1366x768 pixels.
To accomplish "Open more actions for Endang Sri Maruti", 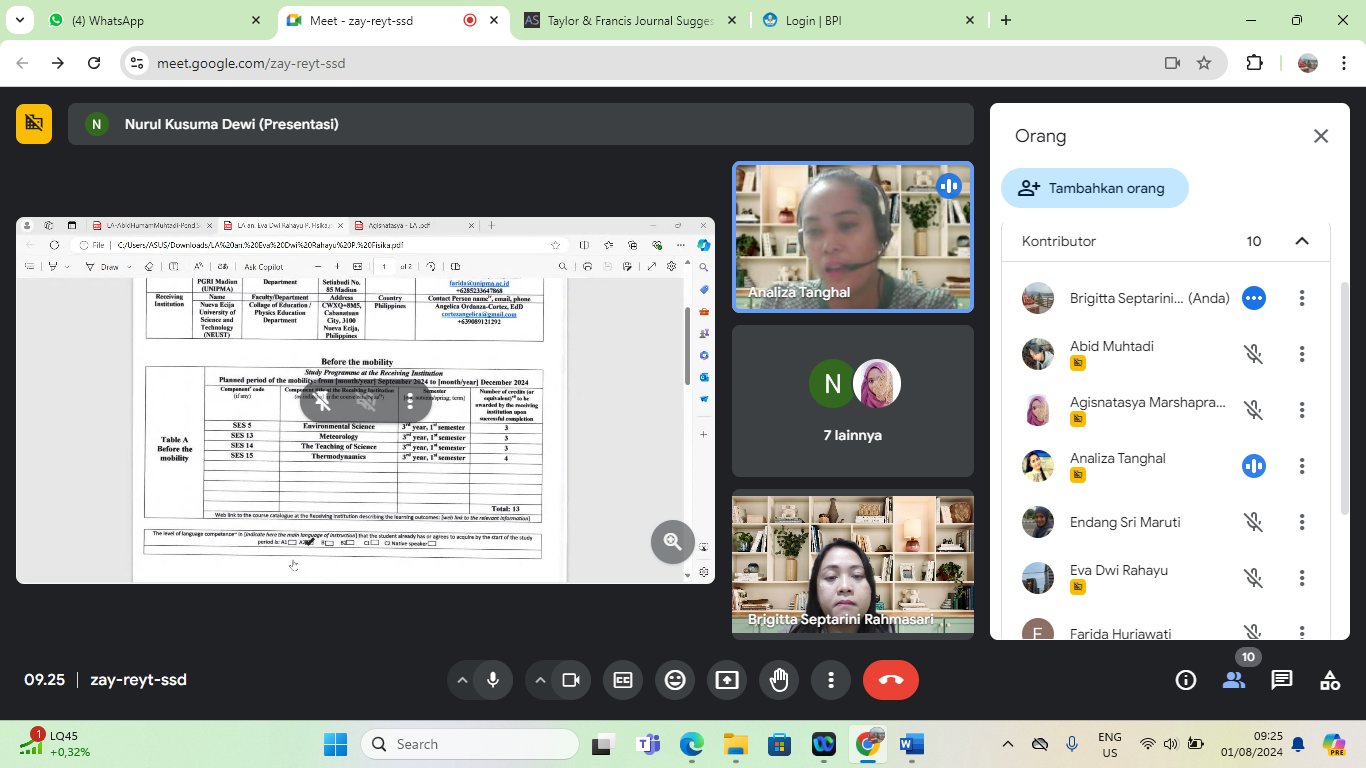I will pos(1302,522).
